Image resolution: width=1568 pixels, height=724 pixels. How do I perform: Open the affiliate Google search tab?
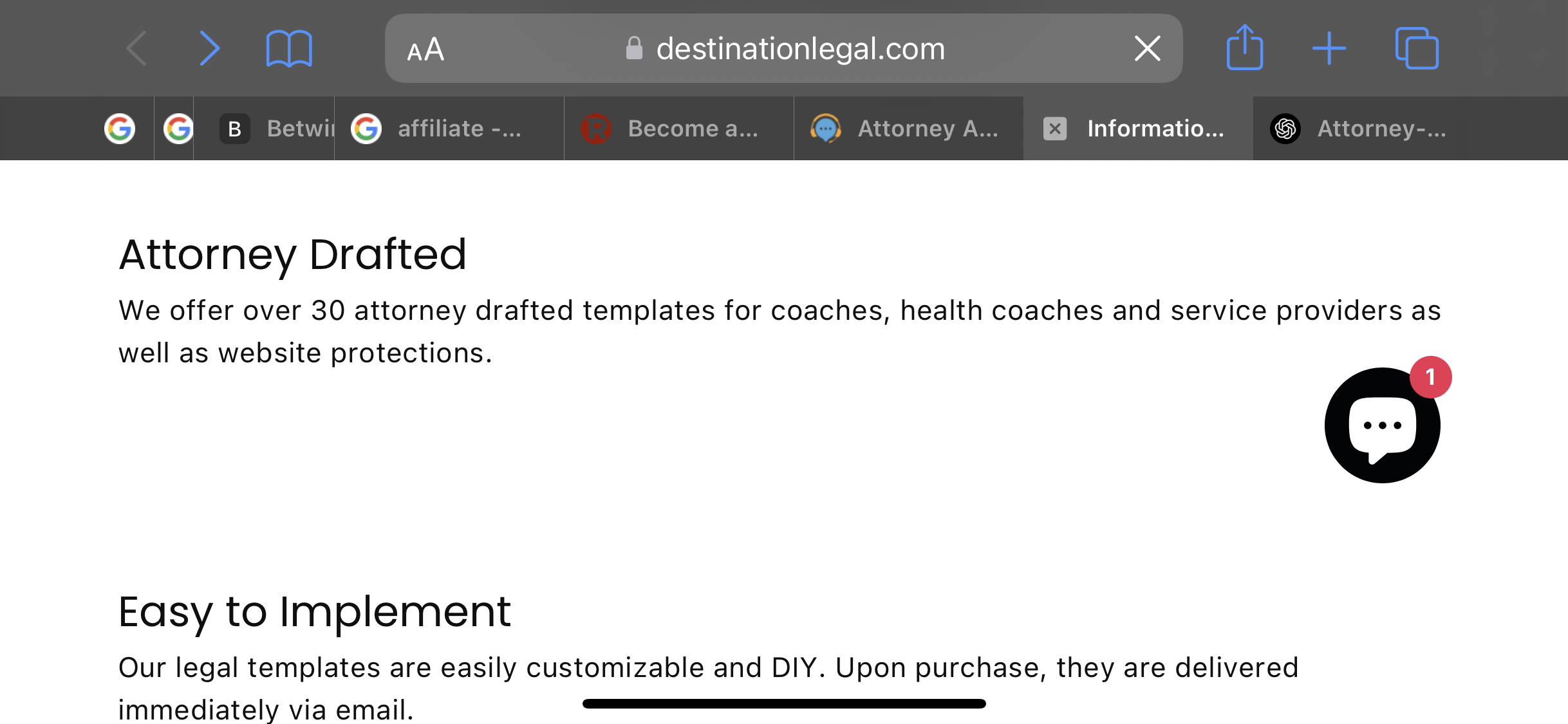point(449,129)
